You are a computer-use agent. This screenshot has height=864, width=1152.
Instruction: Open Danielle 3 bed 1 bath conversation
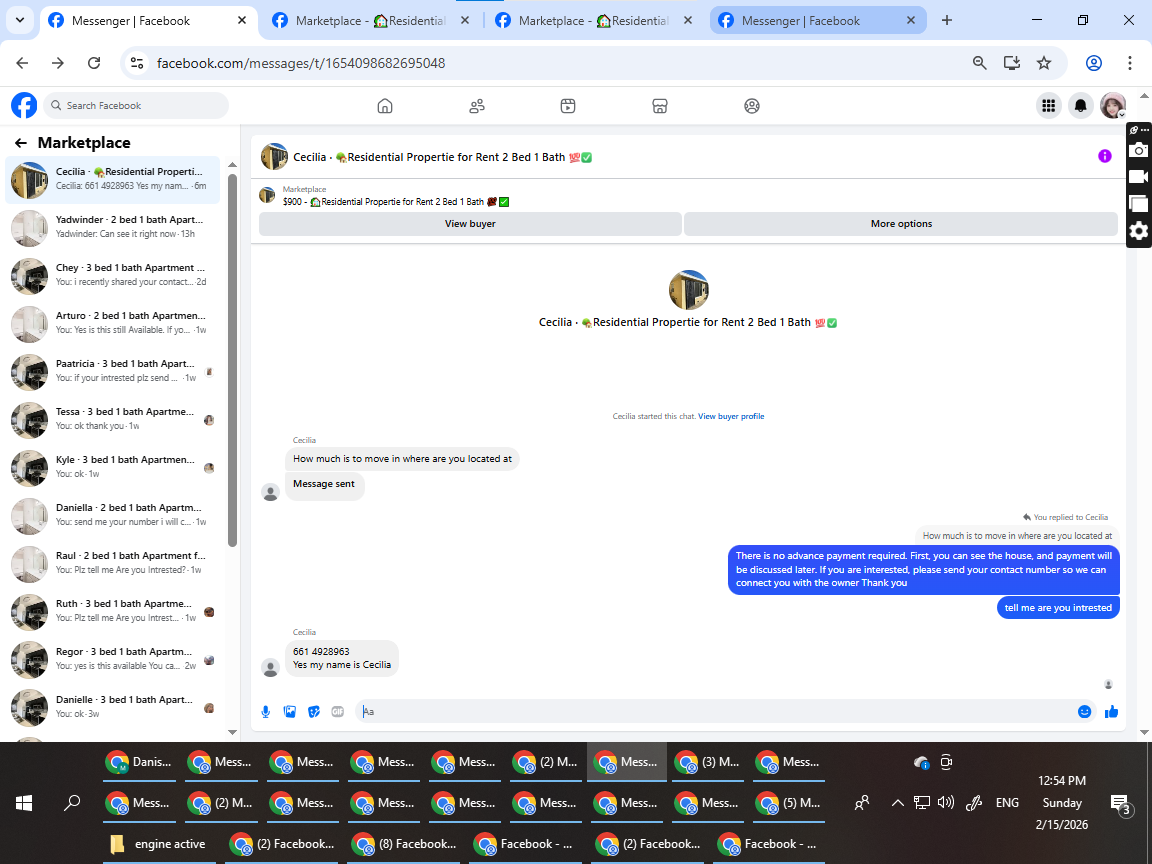click(x=112, y=708)
